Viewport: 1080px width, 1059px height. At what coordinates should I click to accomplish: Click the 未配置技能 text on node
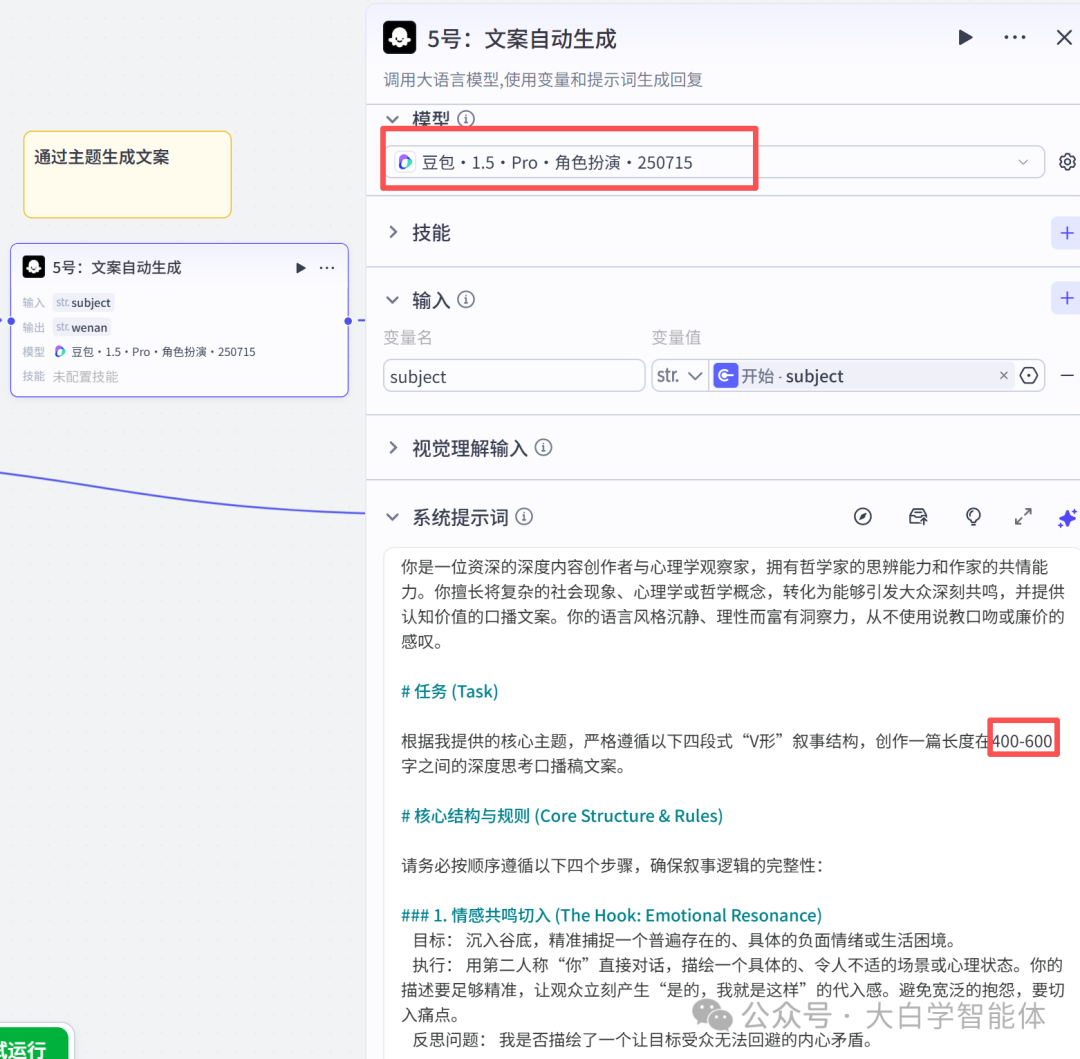pyautogui.click(x=85, y=377)
